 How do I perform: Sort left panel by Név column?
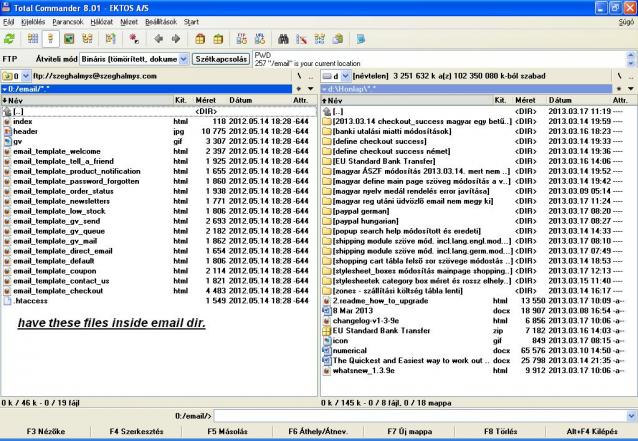[x=87, y=100]
